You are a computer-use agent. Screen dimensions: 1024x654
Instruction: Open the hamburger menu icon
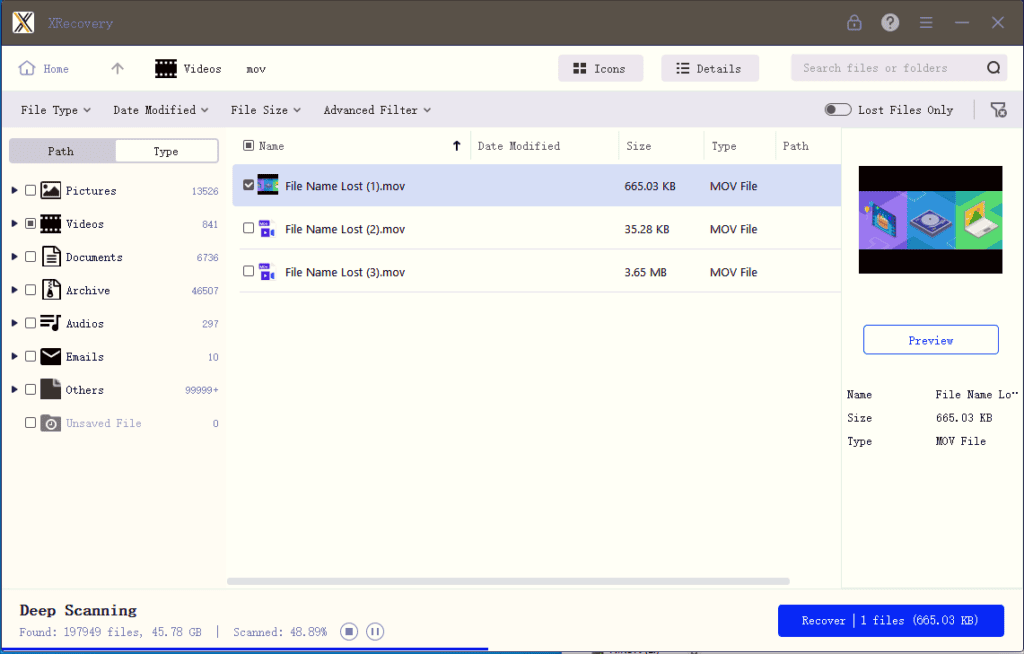926,22
